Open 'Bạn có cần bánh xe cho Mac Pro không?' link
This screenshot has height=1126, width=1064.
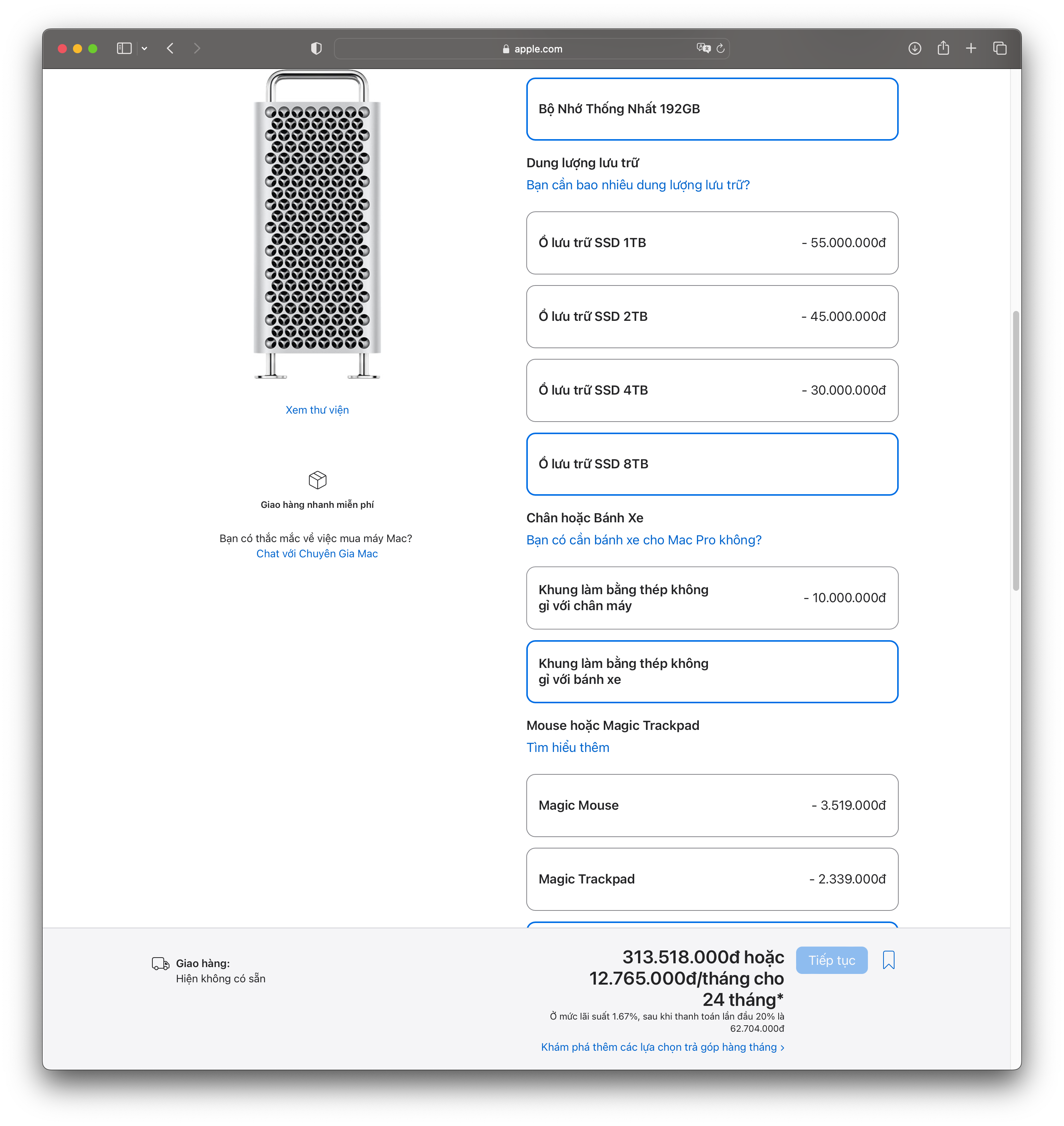(x=644, y=540)
